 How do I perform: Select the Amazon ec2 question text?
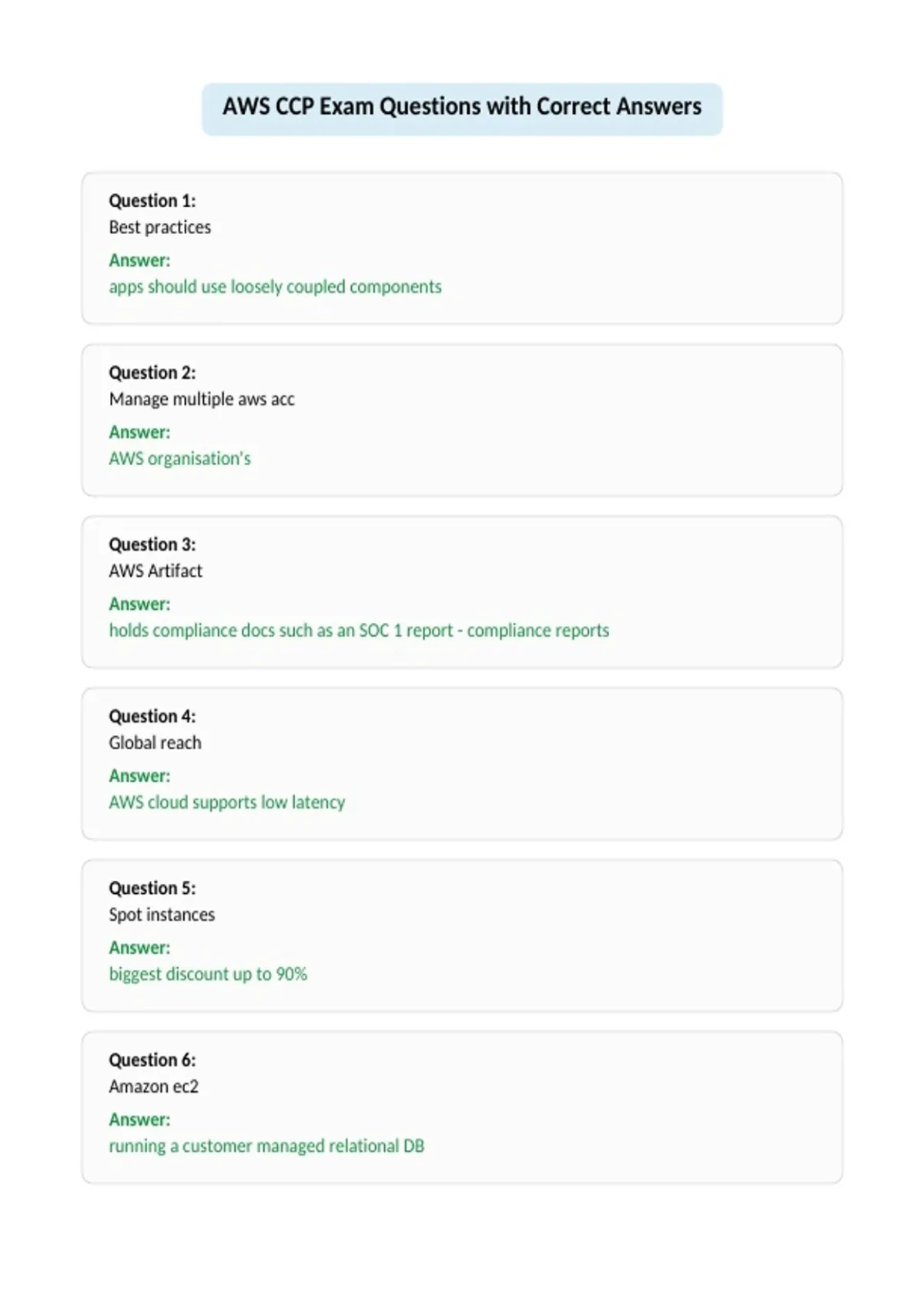pos(153,1086)
